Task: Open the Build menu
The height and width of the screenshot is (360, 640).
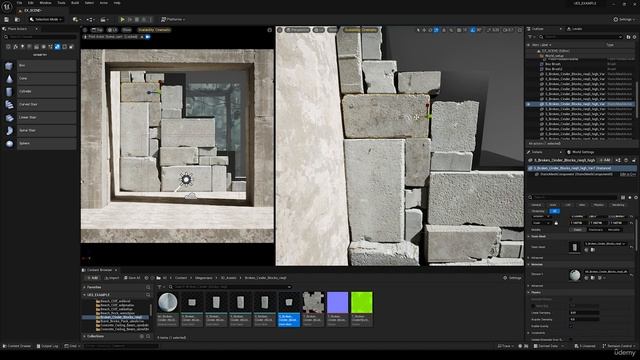Action: (x=75, y=3)
